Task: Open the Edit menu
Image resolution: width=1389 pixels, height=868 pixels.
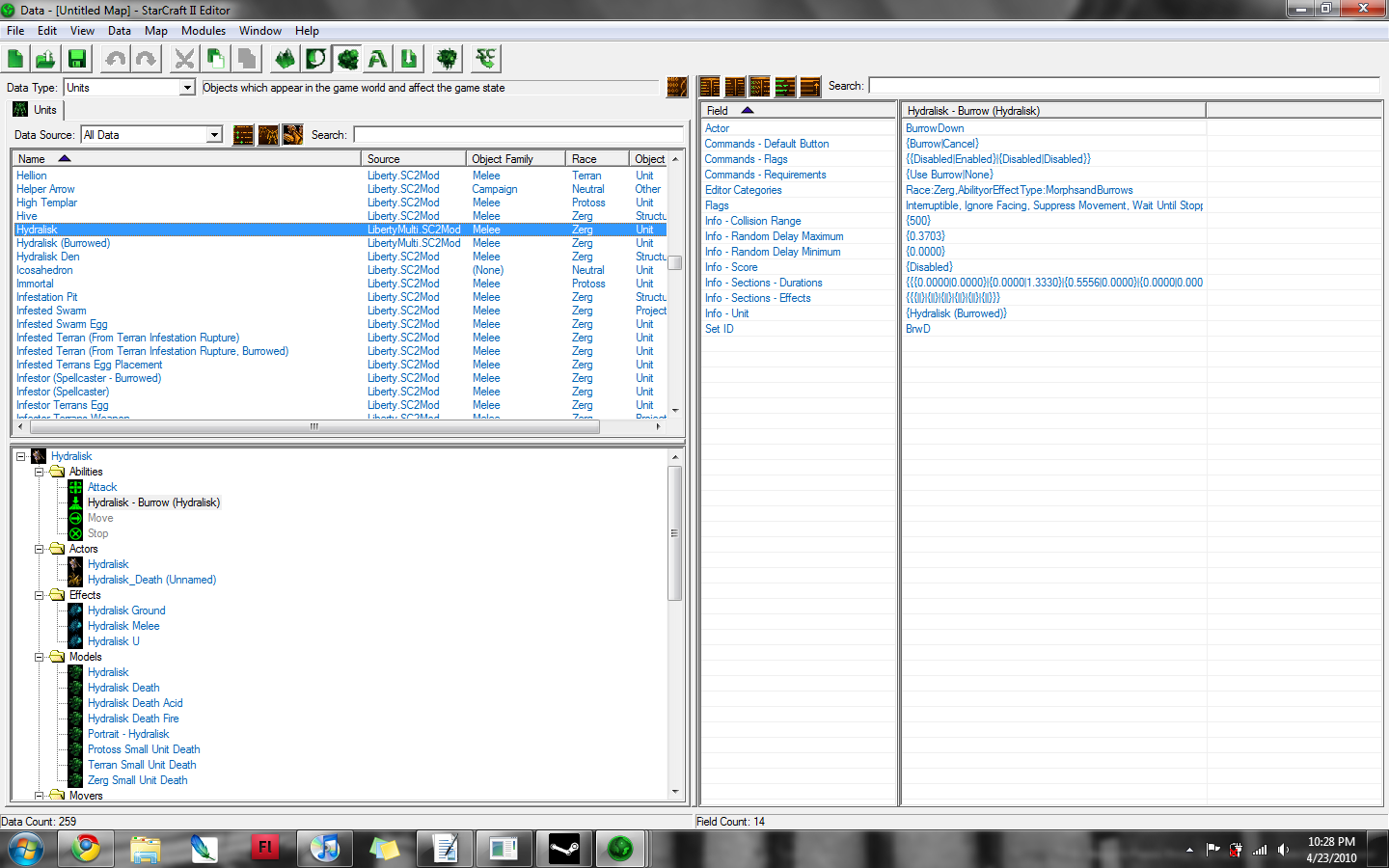Action: [x=47, y=31]
